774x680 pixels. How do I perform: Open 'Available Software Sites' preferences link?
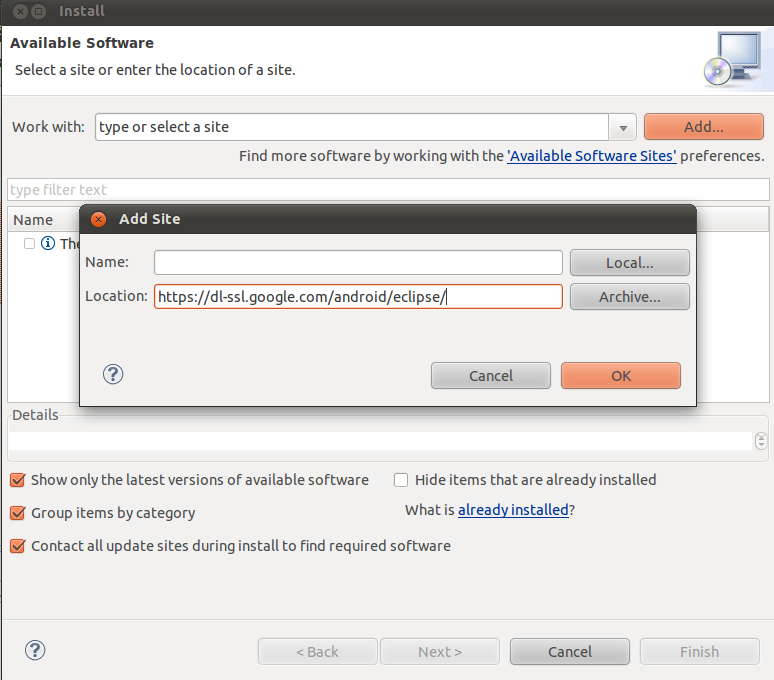click(x=591, y=156)
